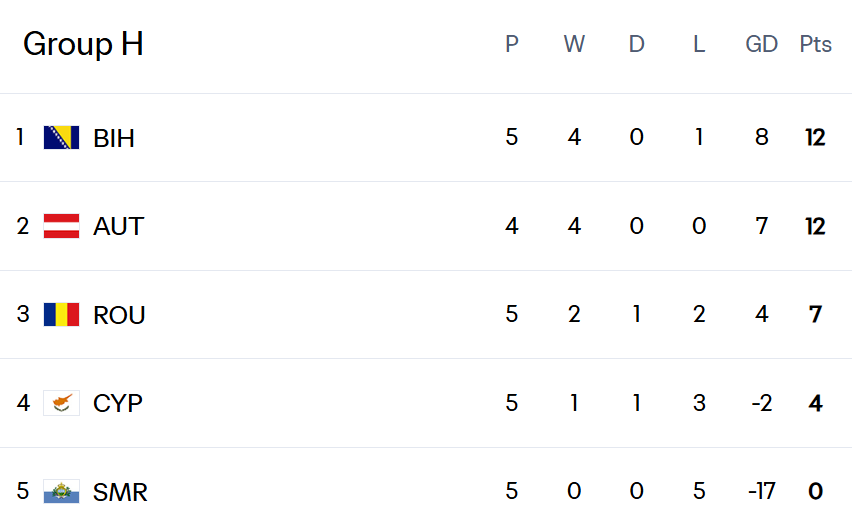The height and width of the screenshot is (531, 852).
Task: Click Romania's 7 points value
Action: (x=815, y=315)
